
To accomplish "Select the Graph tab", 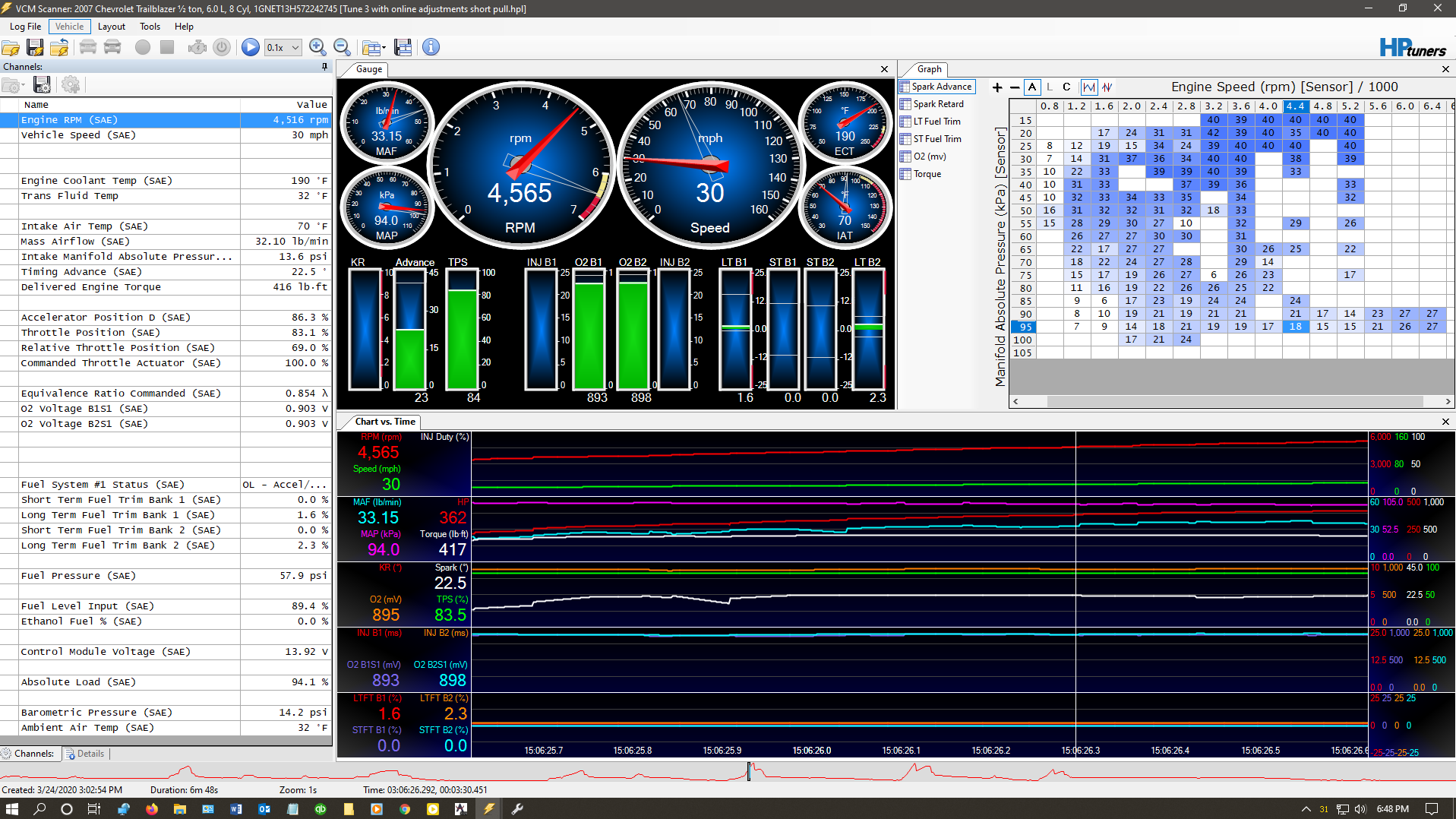I will [929, 69].
